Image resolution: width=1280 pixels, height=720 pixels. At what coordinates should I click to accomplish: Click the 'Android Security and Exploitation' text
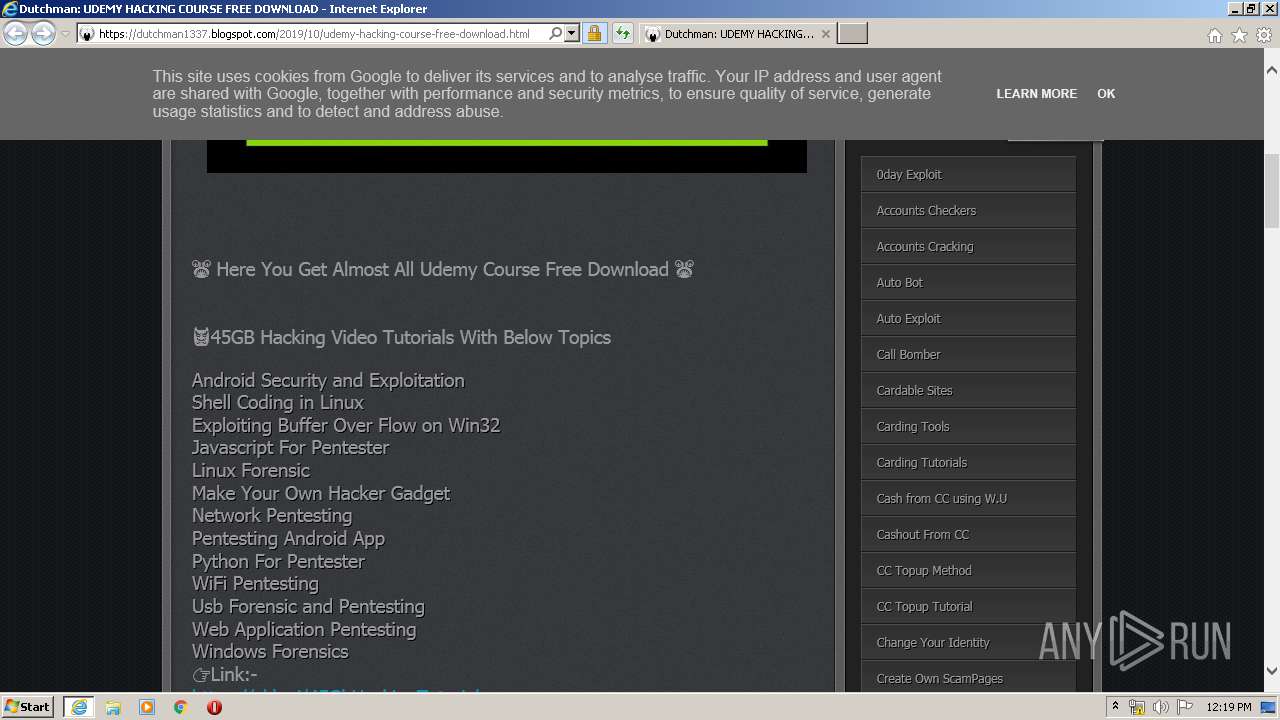328,380
